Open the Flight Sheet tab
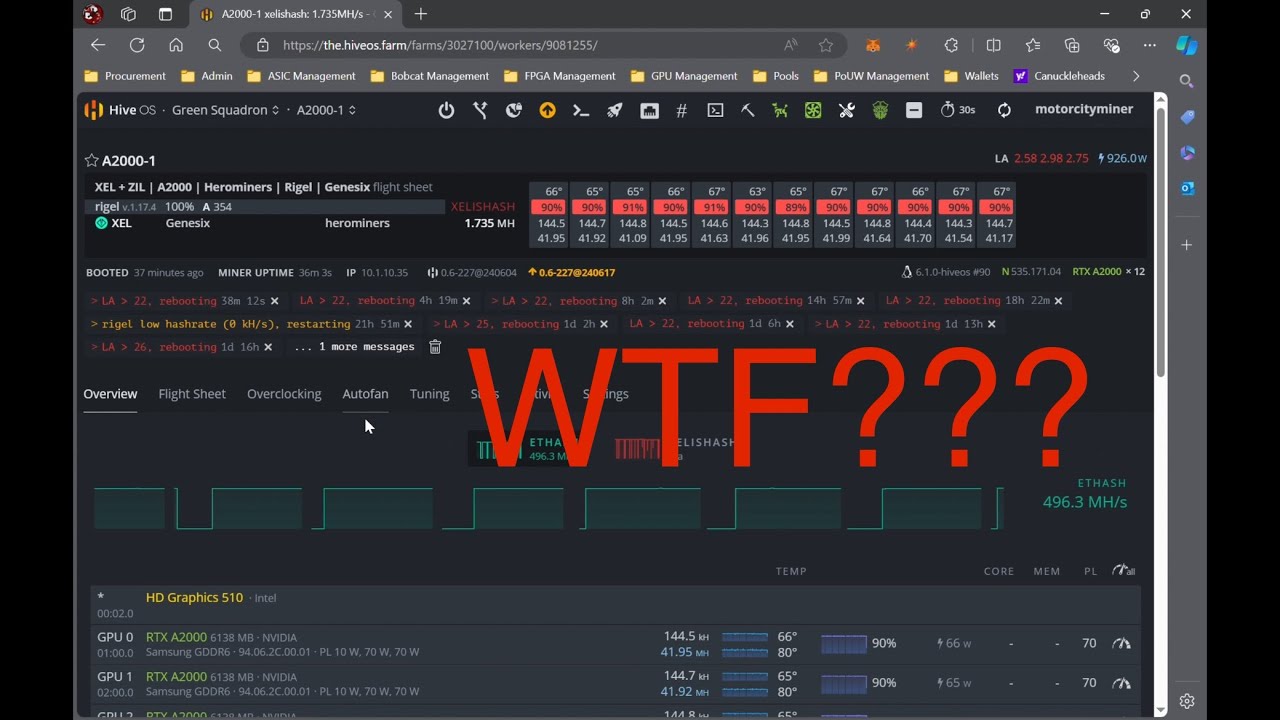This screenshot has height=720, width=1280. [192, 394]
